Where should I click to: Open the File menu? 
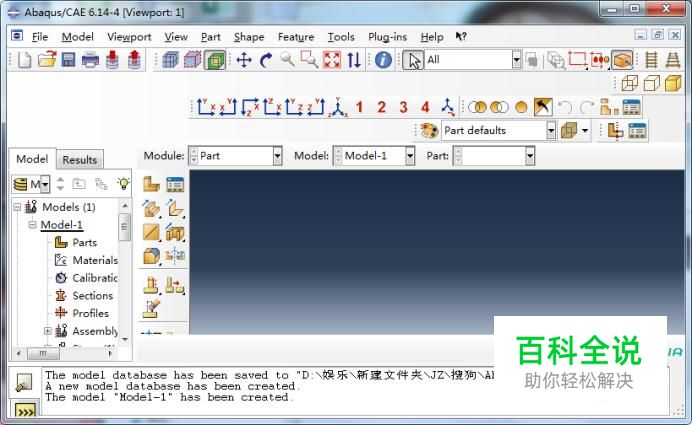(40, 37)
